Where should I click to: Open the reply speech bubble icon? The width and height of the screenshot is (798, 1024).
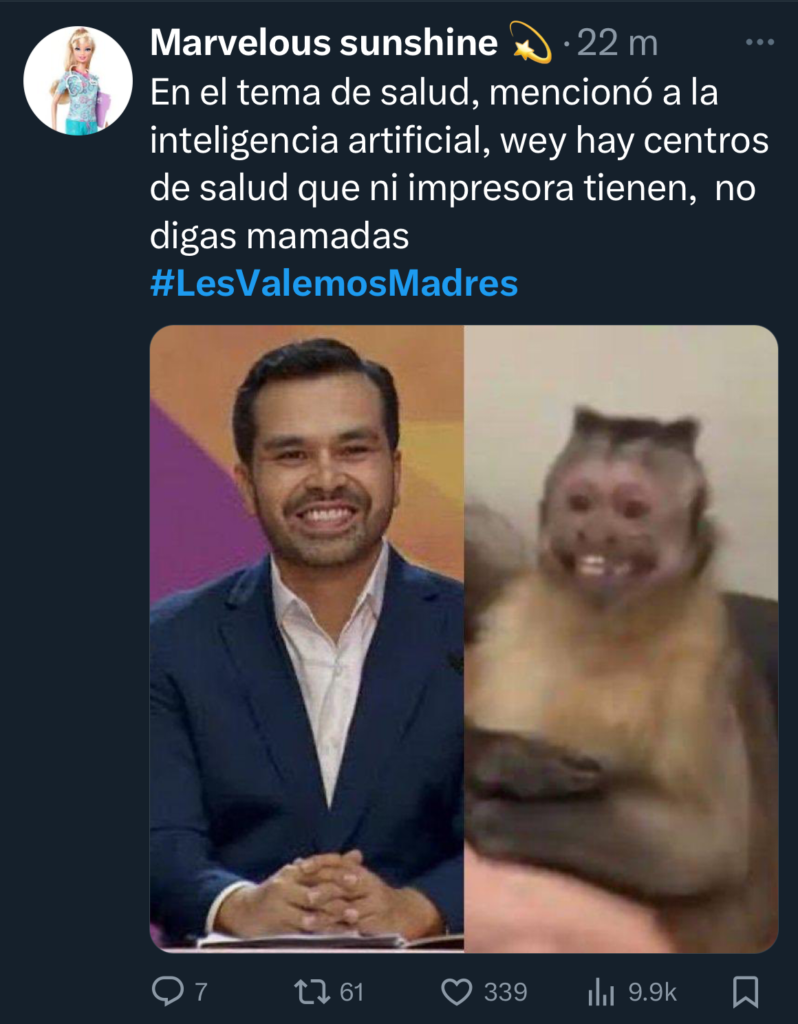pyautogui.click(x=168, y=991)
